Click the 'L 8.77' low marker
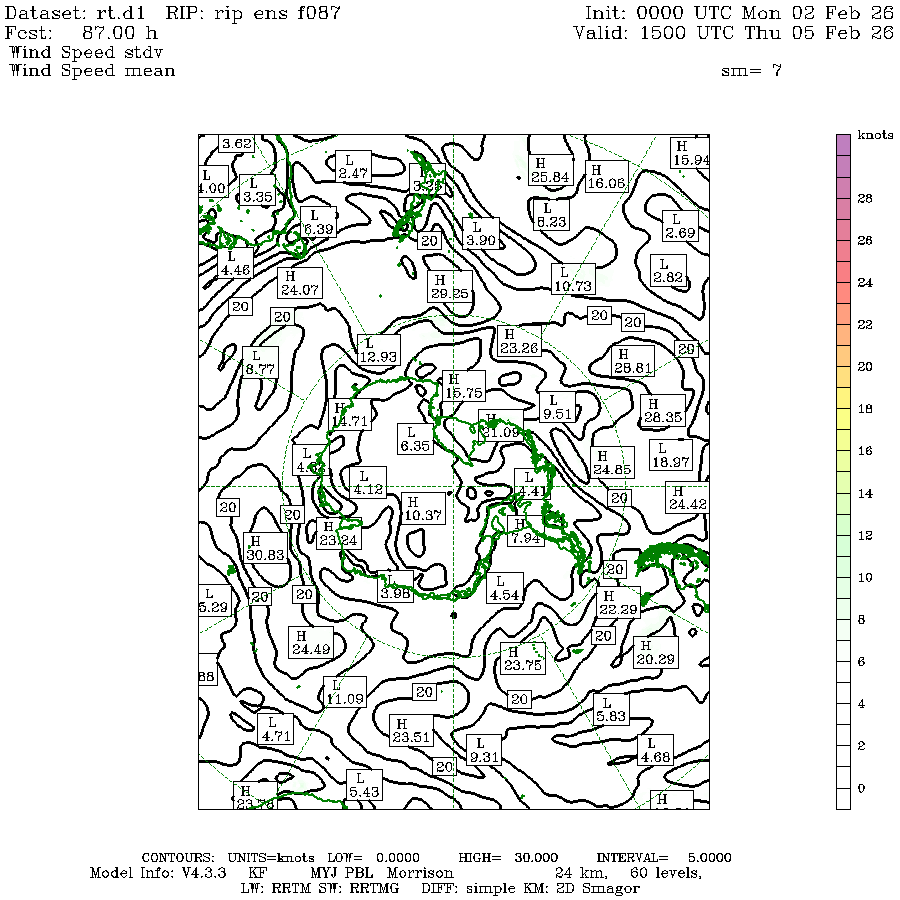Image resolution: width=900 pixels, height=900 pixels. click(x=261, y=362)
